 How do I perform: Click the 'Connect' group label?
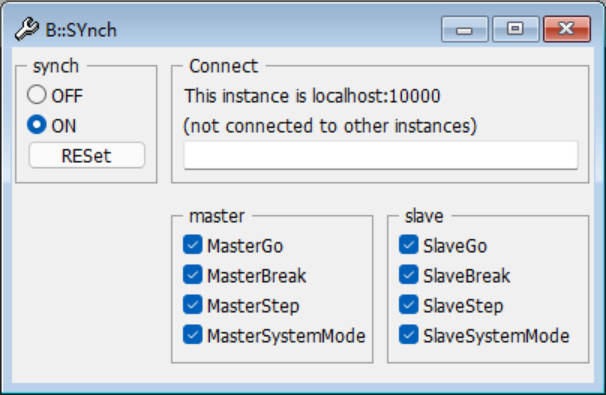pyautogui.click(x=223, y=66)
